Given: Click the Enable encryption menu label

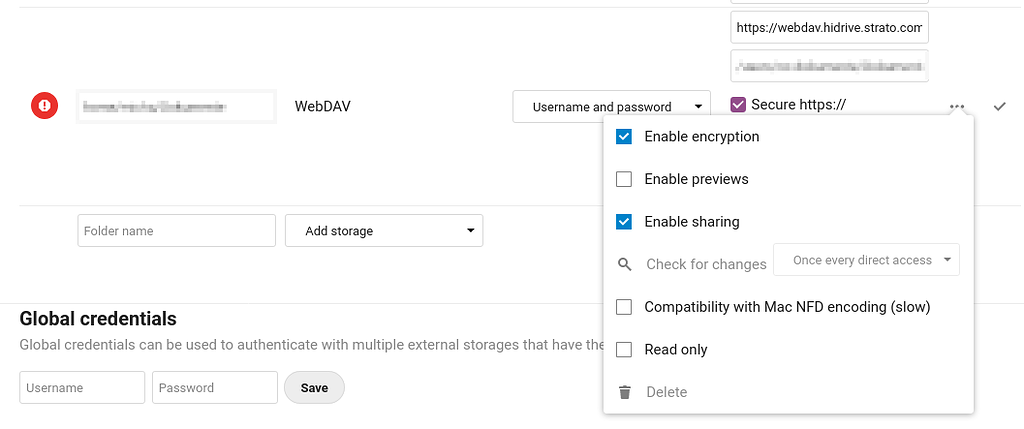Looking at the screenshot, I should pos(701,137).
